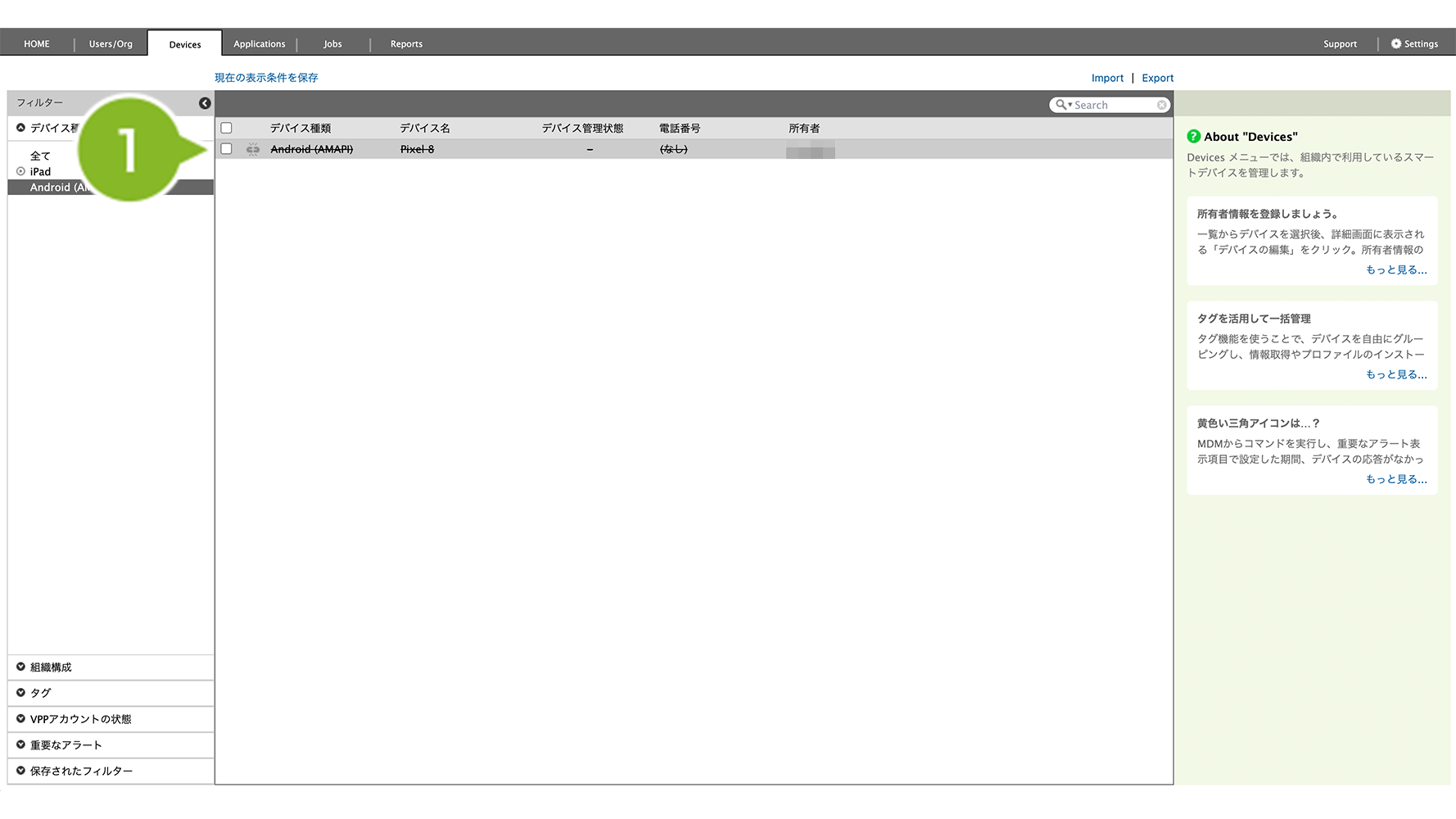Click the Import link

click(1107, 78)
